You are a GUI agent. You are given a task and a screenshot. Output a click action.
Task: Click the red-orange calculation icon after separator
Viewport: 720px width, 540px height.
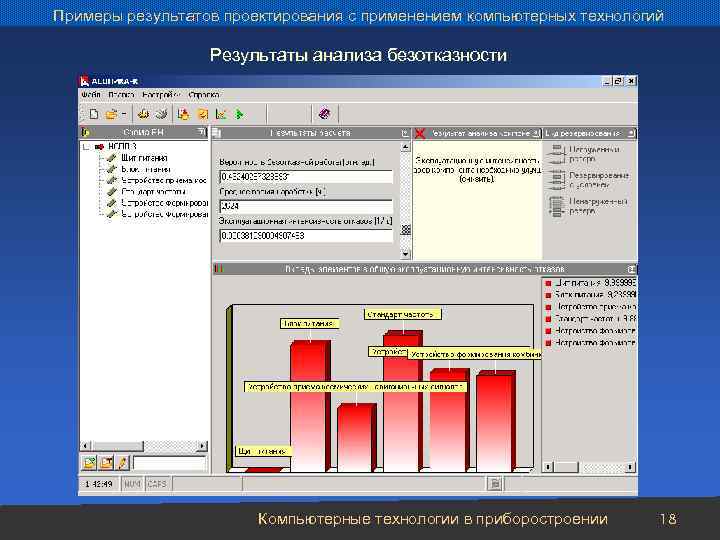pos(184,114)
